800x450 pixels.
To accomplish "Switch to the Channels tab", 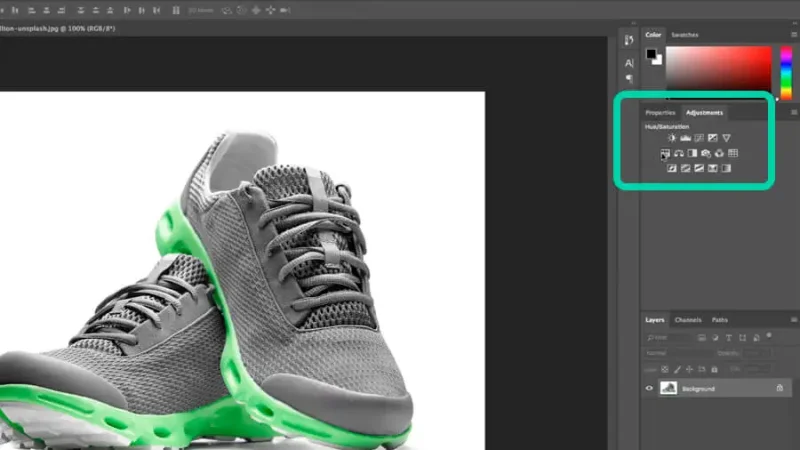I will pos(688,320).
